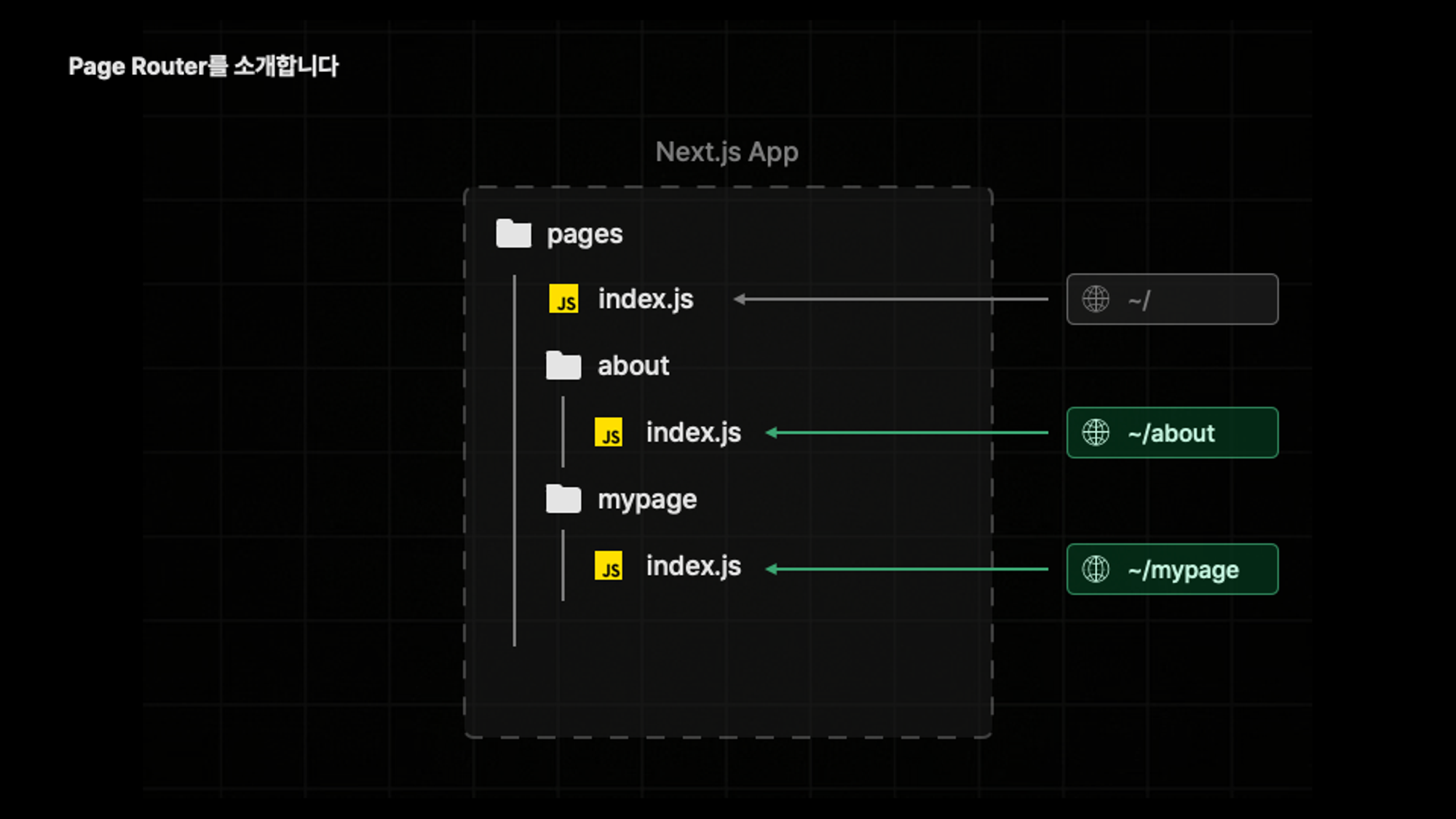Select index.js directly under pages
The height and width of the screenshot is (819, 1456).
tap(646, 299)
